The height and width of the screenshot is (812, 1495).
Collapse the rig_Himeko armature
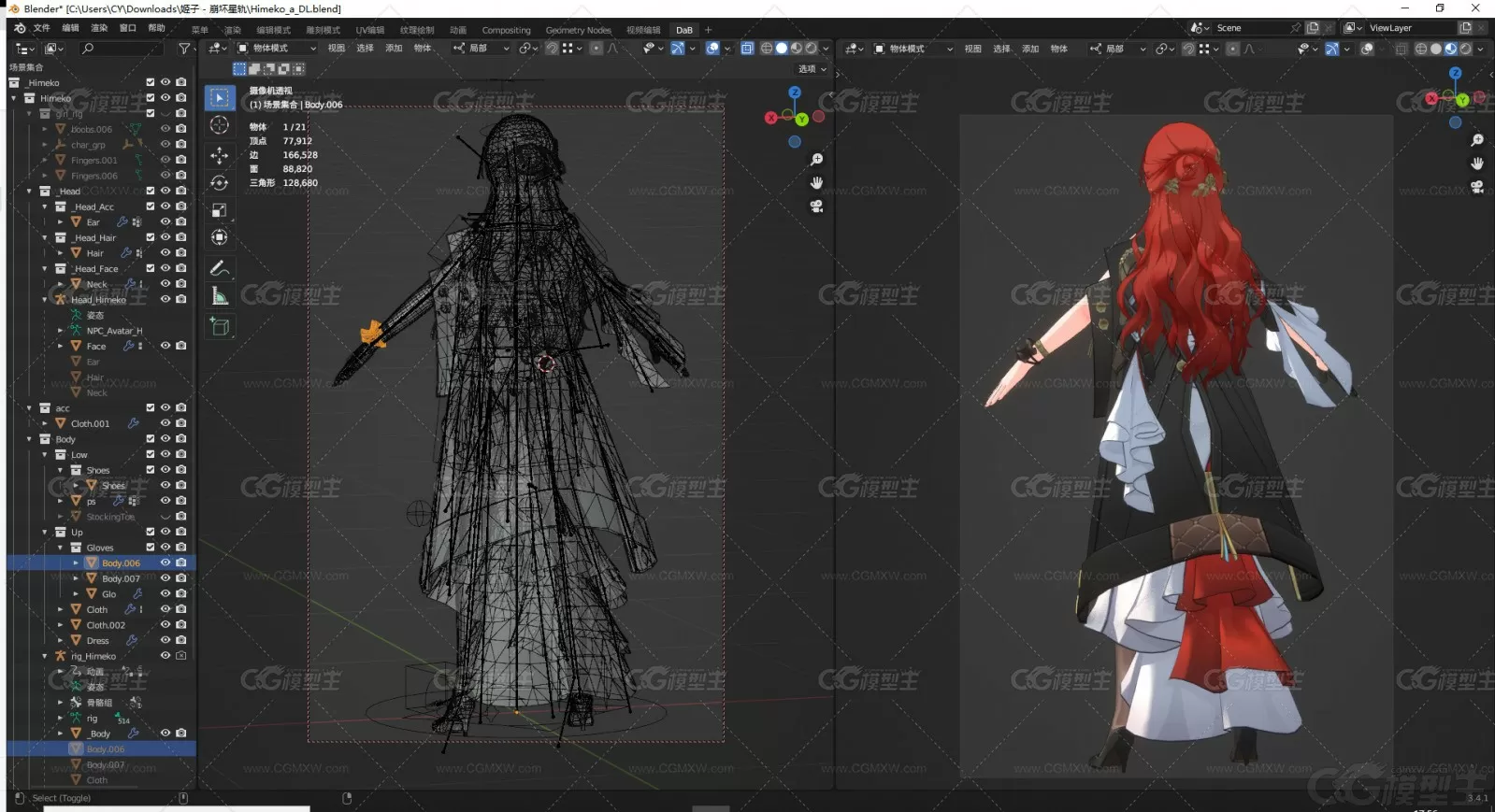tap(44, 657)
